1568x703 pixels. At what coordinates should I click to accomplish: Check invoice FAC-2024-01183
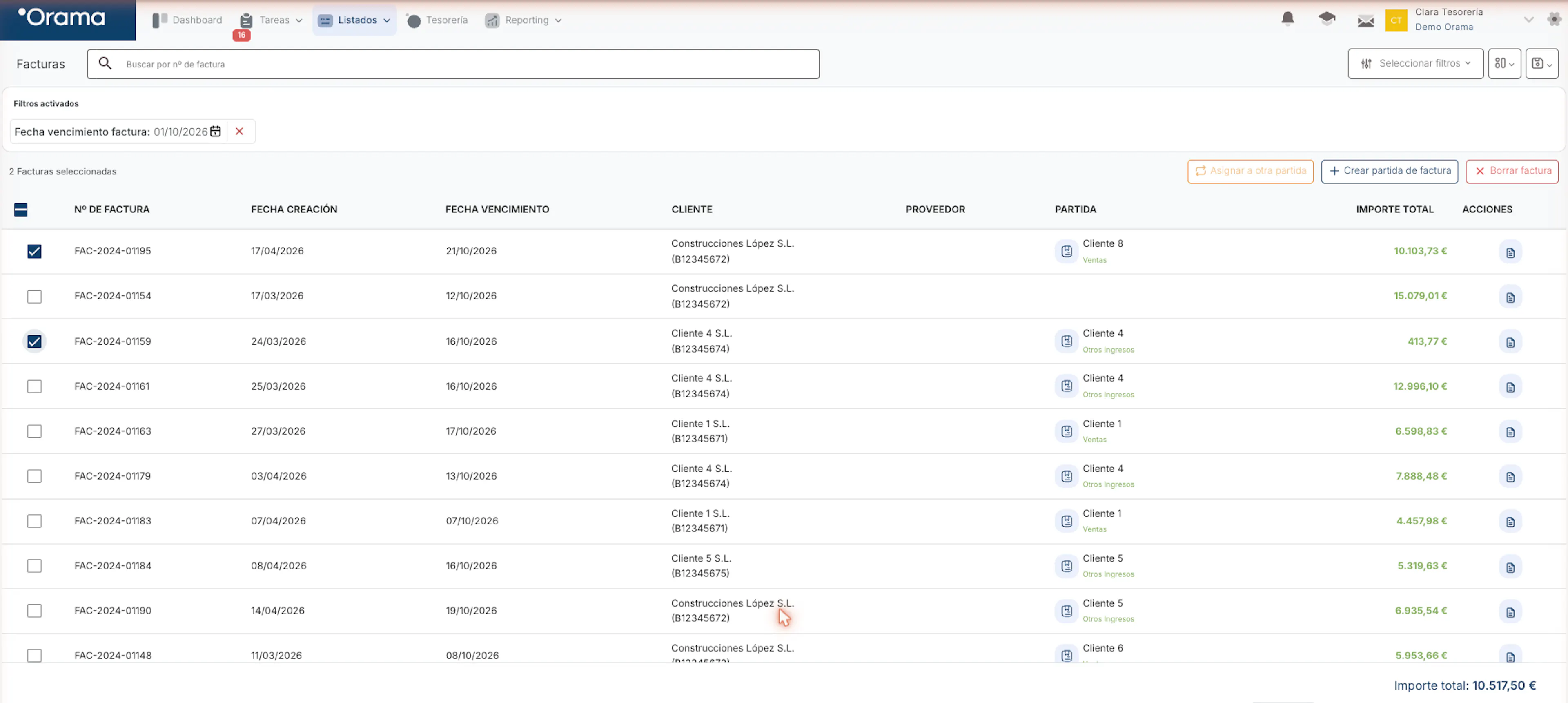point(34,521)
